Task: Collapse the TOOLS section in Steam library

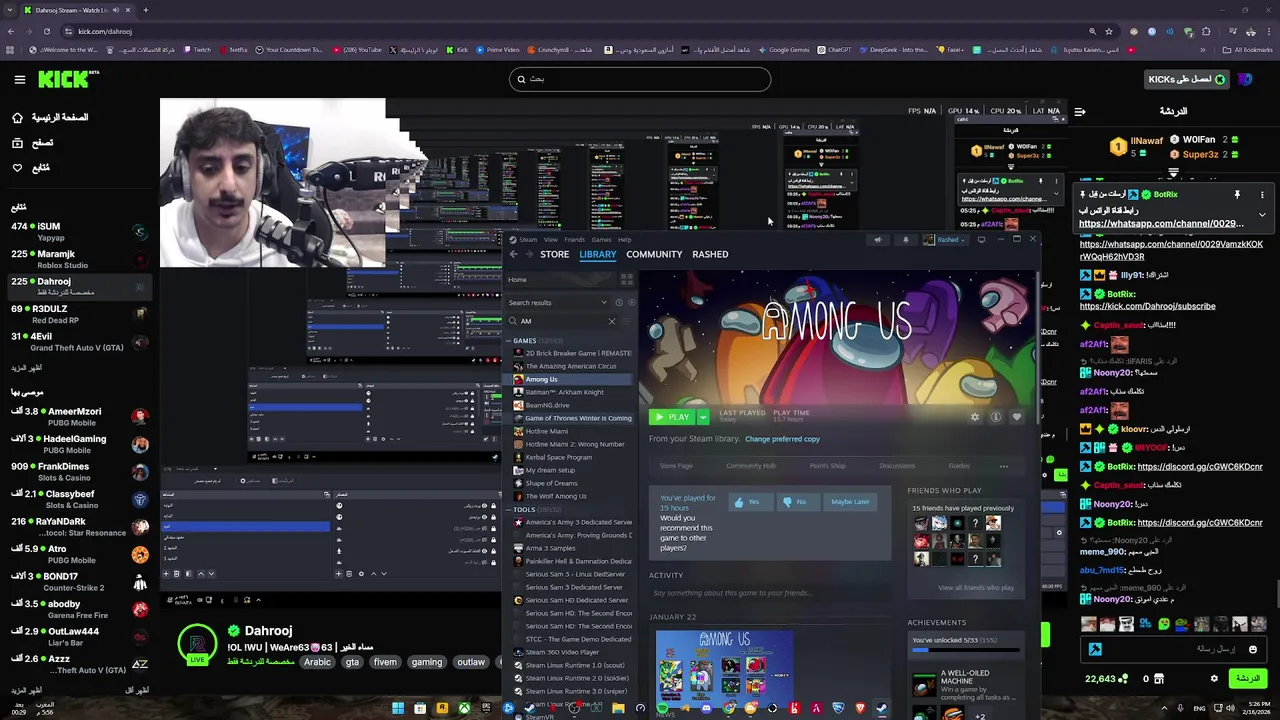Action: 508,510
